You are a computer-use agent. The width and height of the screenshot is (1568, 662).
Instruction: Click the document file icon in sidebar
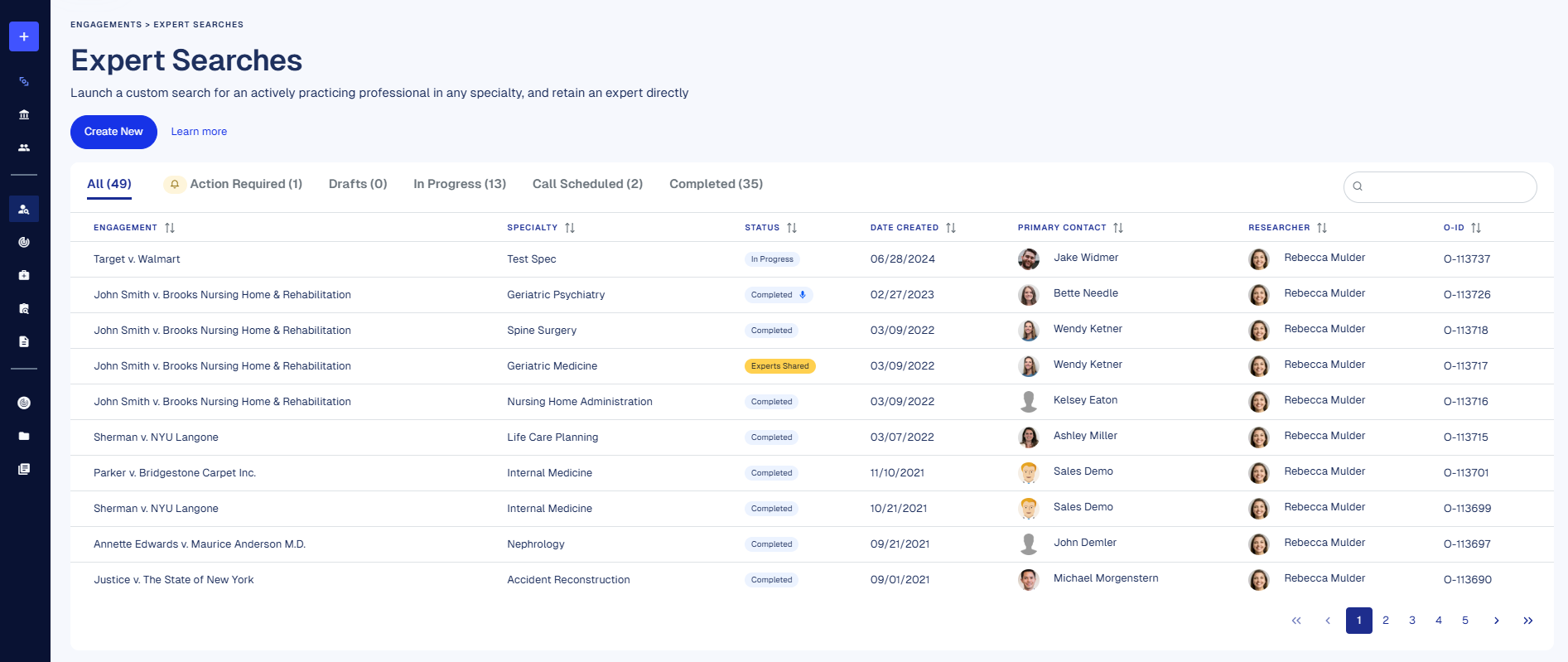pyautogui.click(x=24, y=341)
